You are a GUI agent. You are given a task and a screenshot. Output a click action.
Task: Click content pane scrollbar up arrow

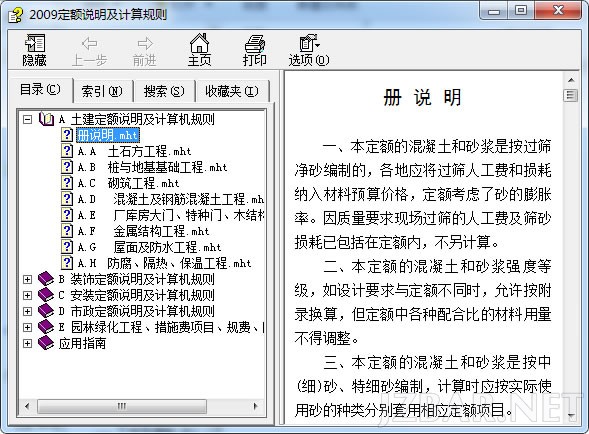pyautogui.click(x=571, y=80)
